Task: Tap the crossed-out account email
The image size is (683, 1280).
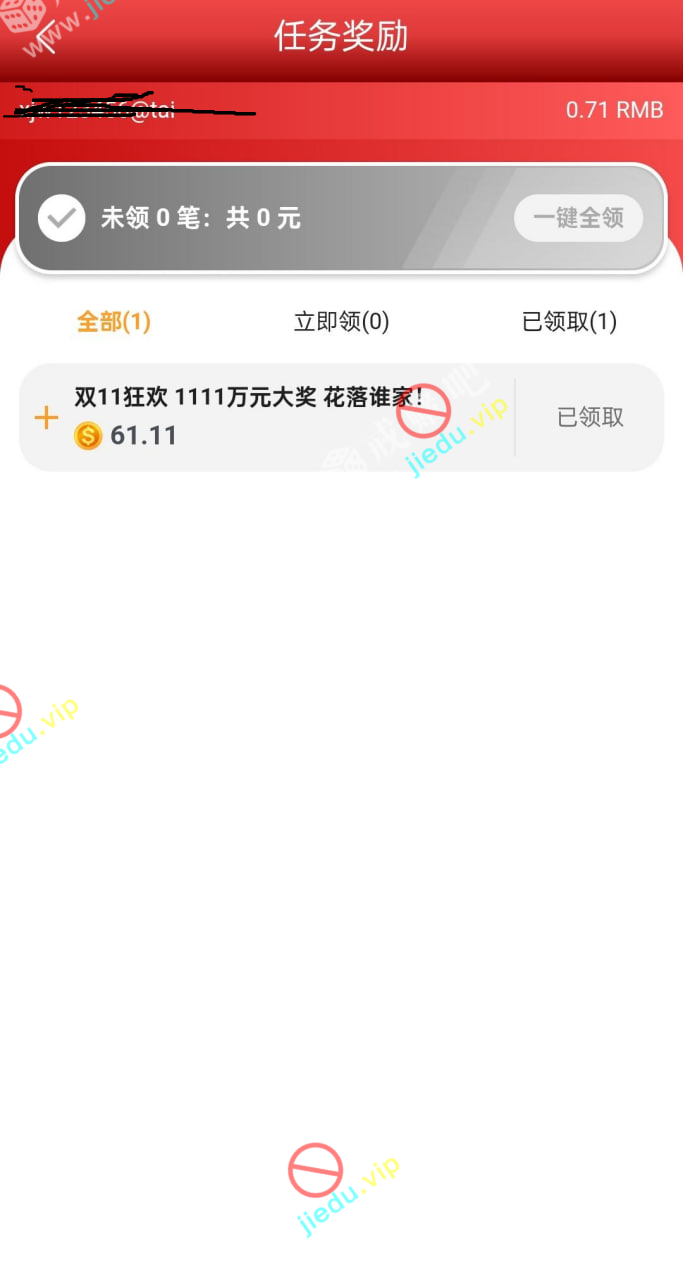Action: [x=130, y=105]
